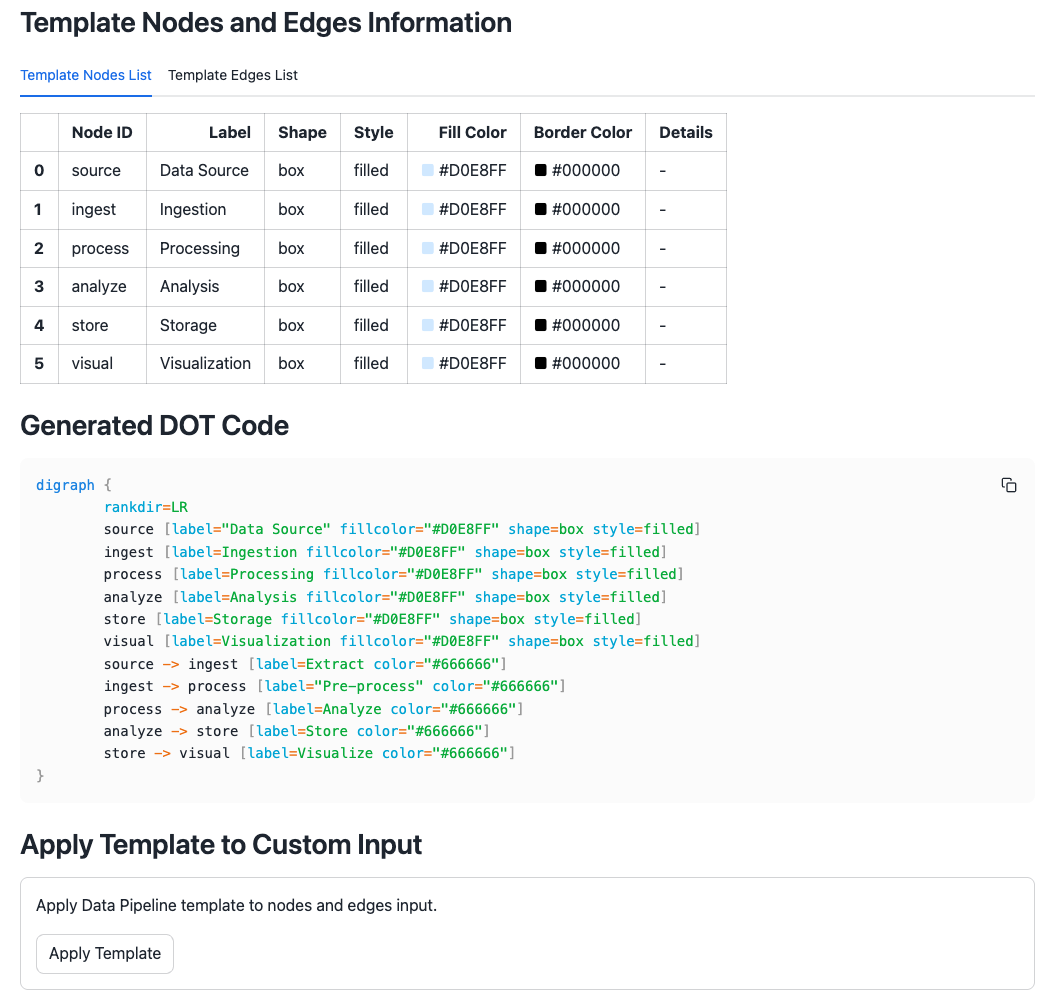The width and height of the screenshot is (1052, 996).
Task: Click the Details column header
Action: coord(686,132)
